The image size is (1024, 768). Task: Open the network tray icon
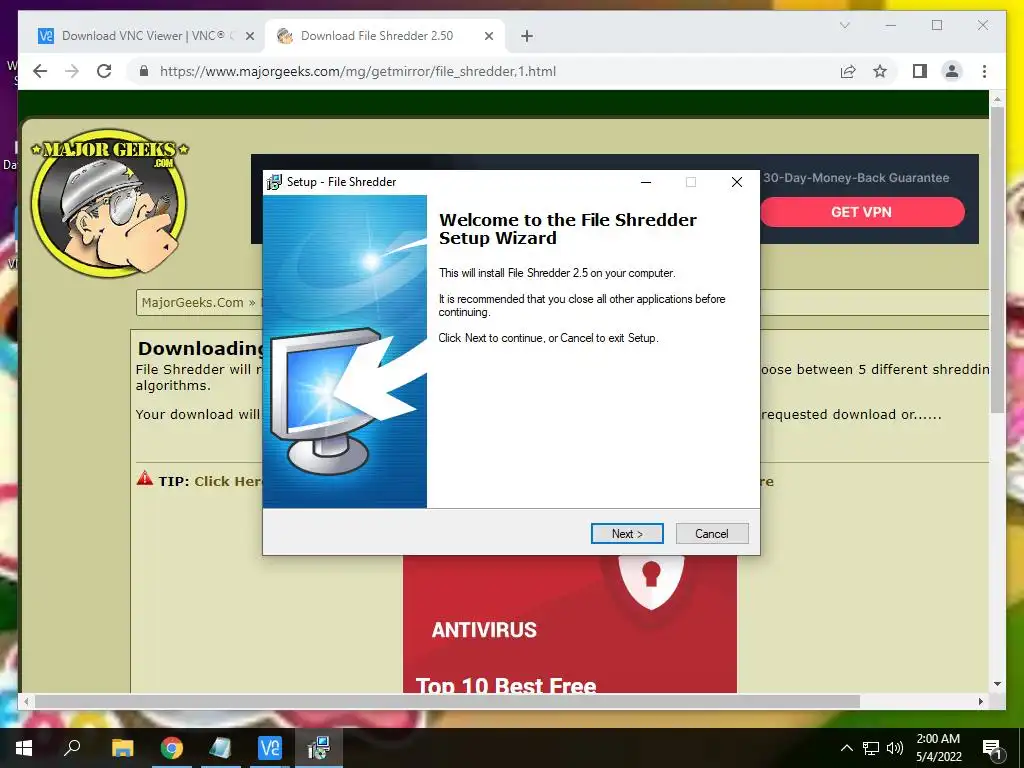tap(871, 748)
